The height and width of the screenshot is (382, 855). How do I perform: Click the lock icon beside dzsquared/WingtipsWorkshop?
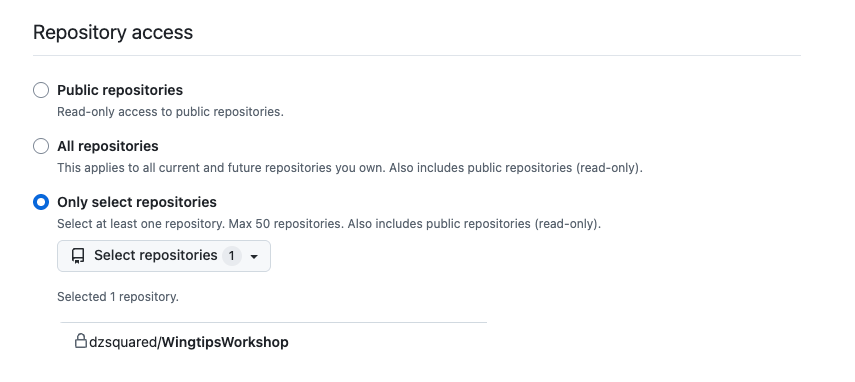click(x=81, y=341)
